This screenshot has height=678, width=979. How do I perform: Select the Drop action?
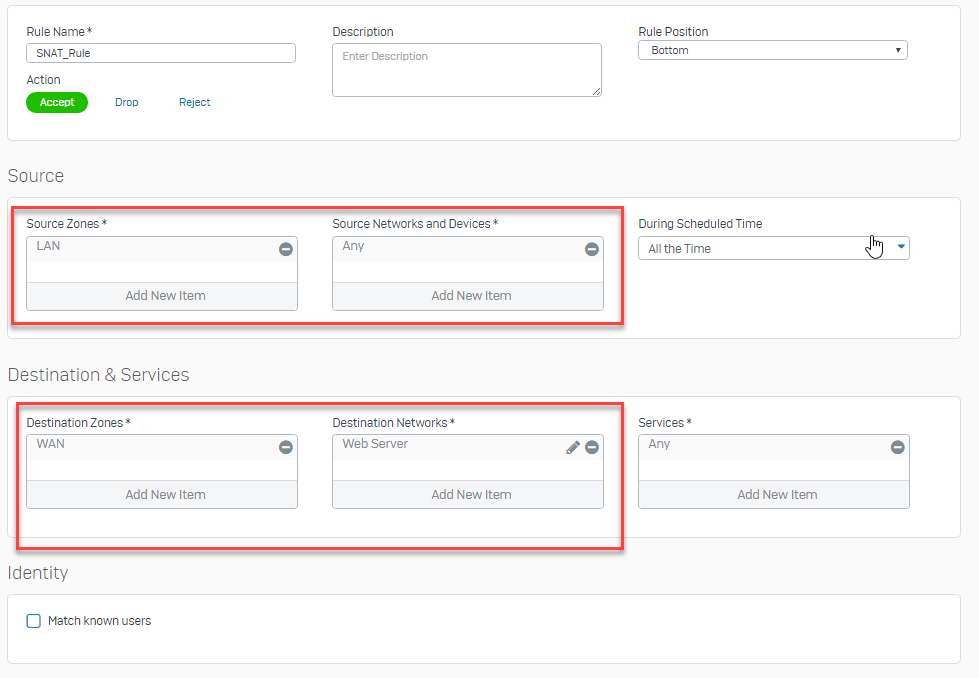pos(127,102)
